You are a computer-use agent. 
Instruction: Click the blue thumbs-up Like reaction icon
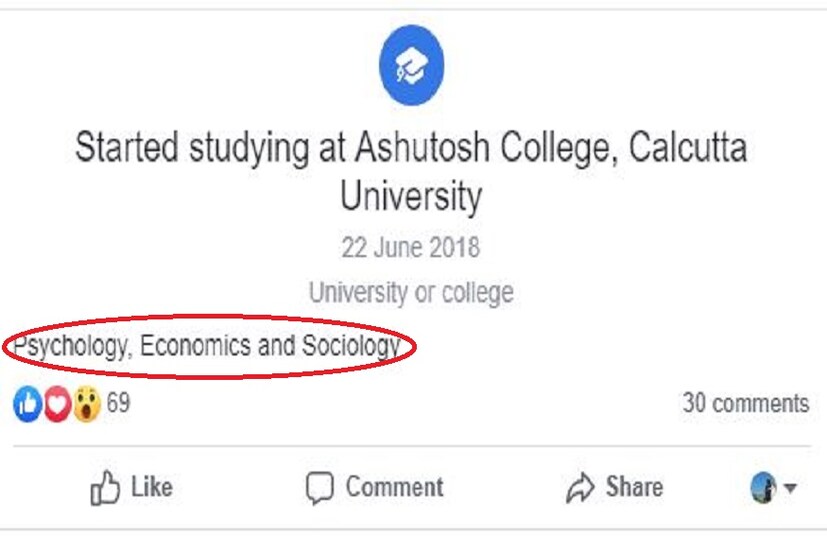tap(26, 404)
